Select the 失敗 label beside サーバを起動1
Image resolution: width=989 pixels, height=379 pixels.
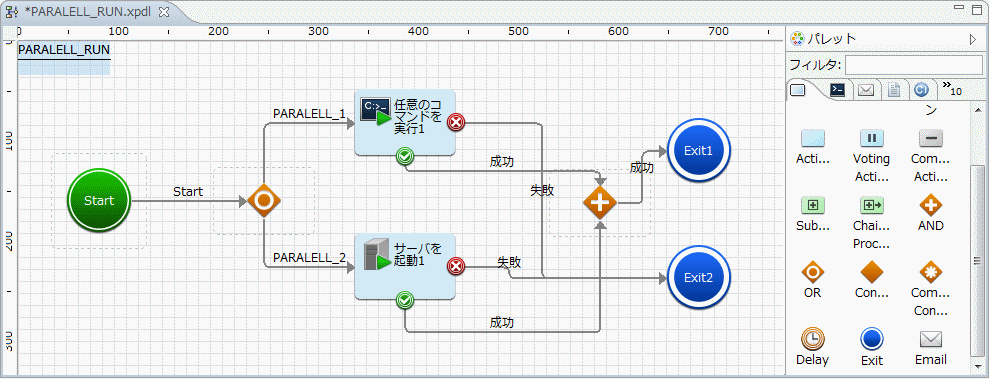click(509, 262)
